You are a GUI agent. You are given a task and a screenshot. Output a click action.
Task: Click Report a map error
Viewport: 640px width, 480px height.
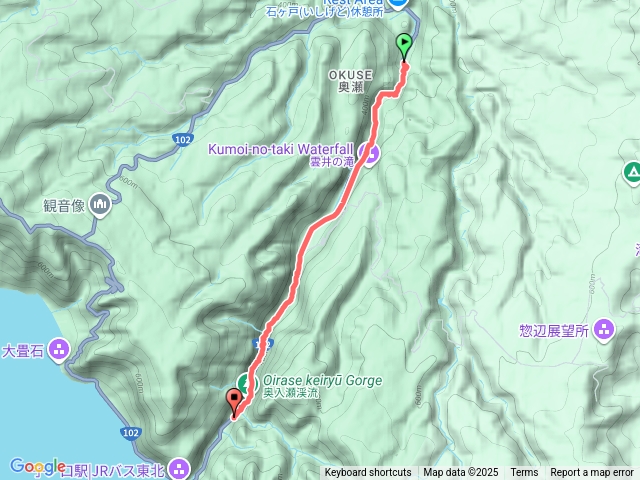click(591, 473)
